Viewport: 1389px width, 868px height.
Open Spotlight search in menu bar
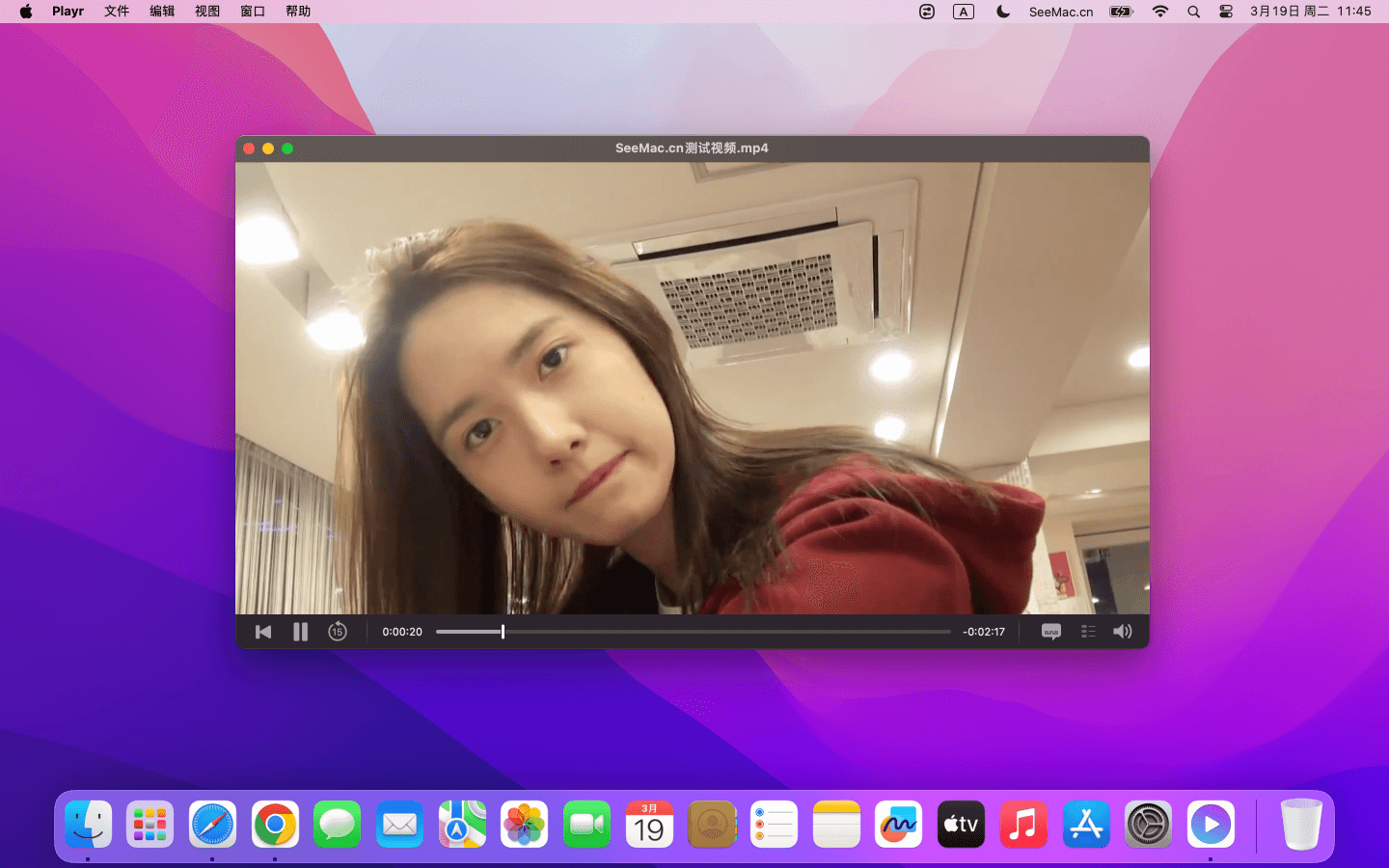pyautogui.click(x=1193, y=12)
